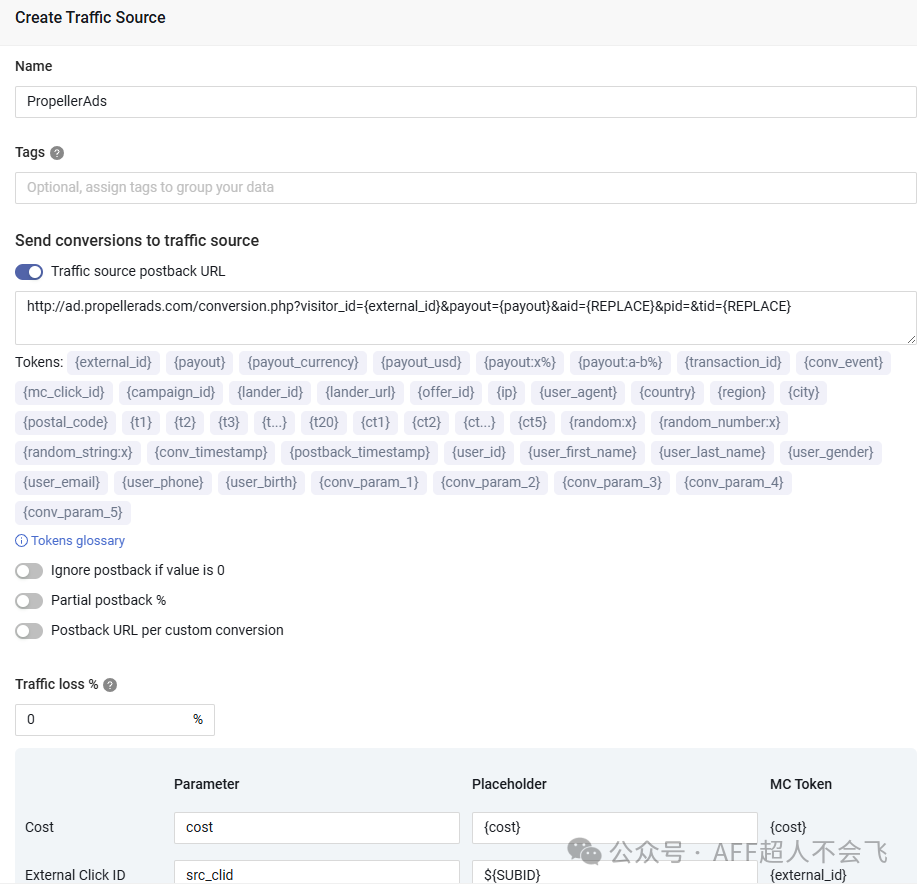Expand the {t...} token group

274,422
